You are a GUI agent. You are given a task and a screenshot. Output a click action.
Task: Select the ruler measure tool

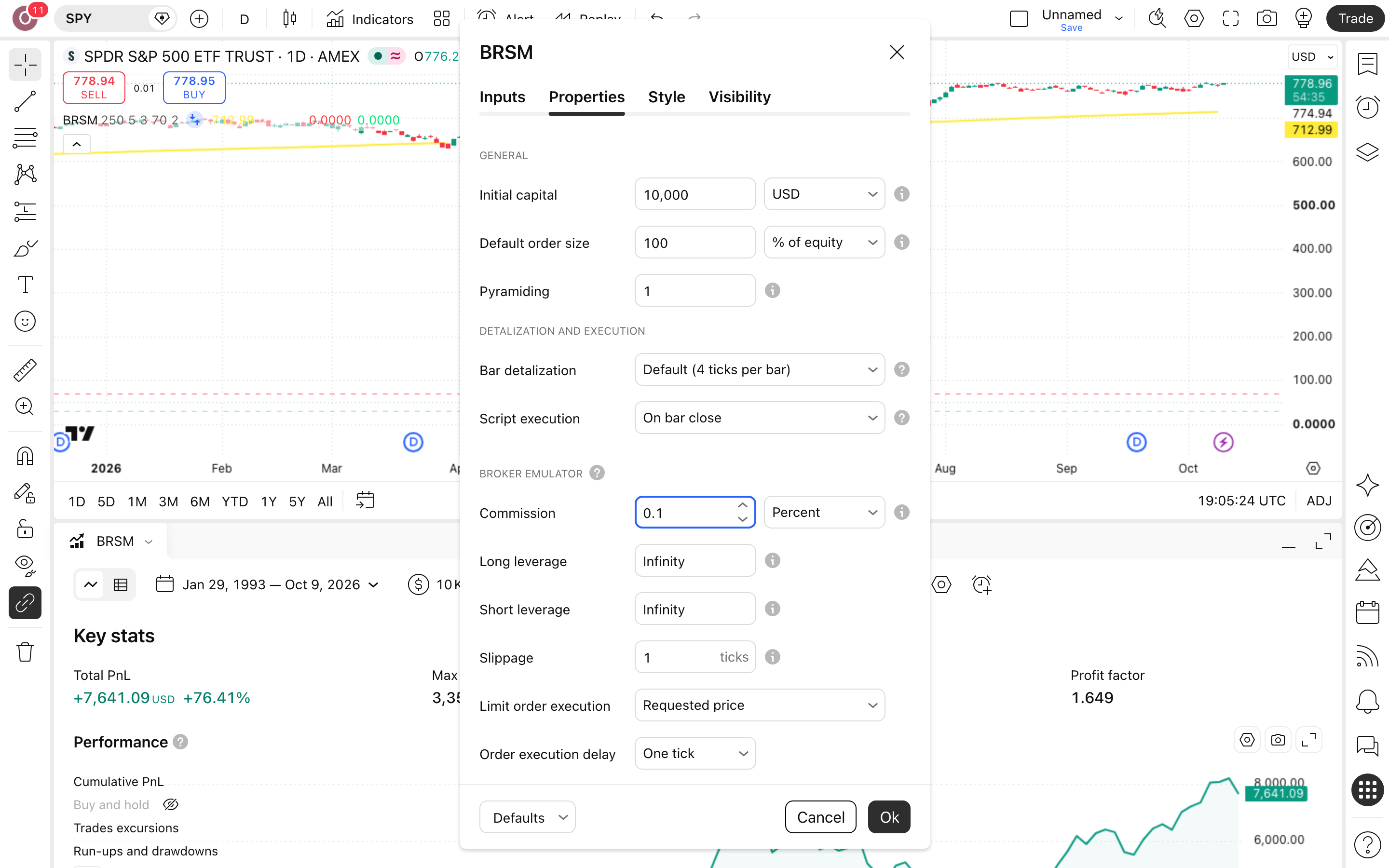(25, 370)
